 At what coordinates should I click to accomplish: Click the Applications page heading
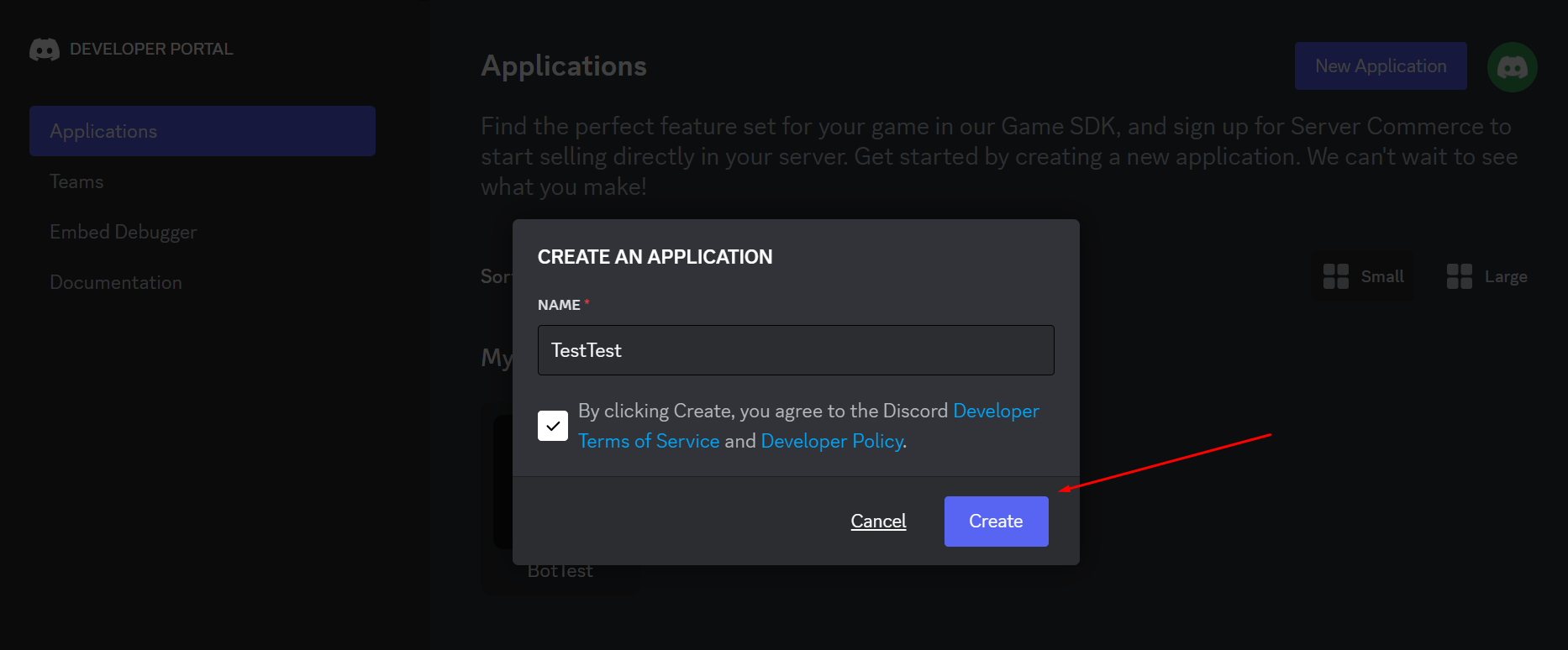(x=564, y=66)
